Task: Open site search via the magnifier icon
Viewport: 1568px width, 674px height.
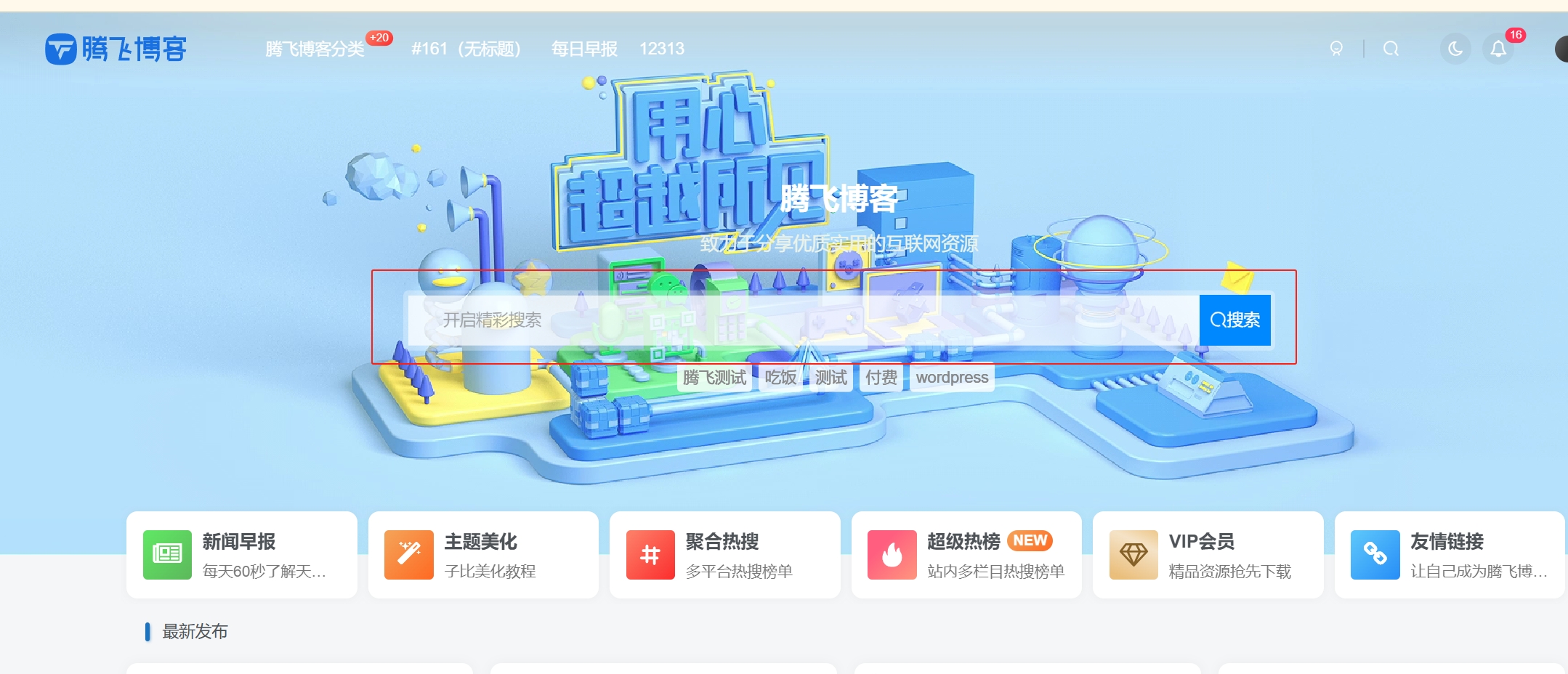Action: coord(1392,49)
